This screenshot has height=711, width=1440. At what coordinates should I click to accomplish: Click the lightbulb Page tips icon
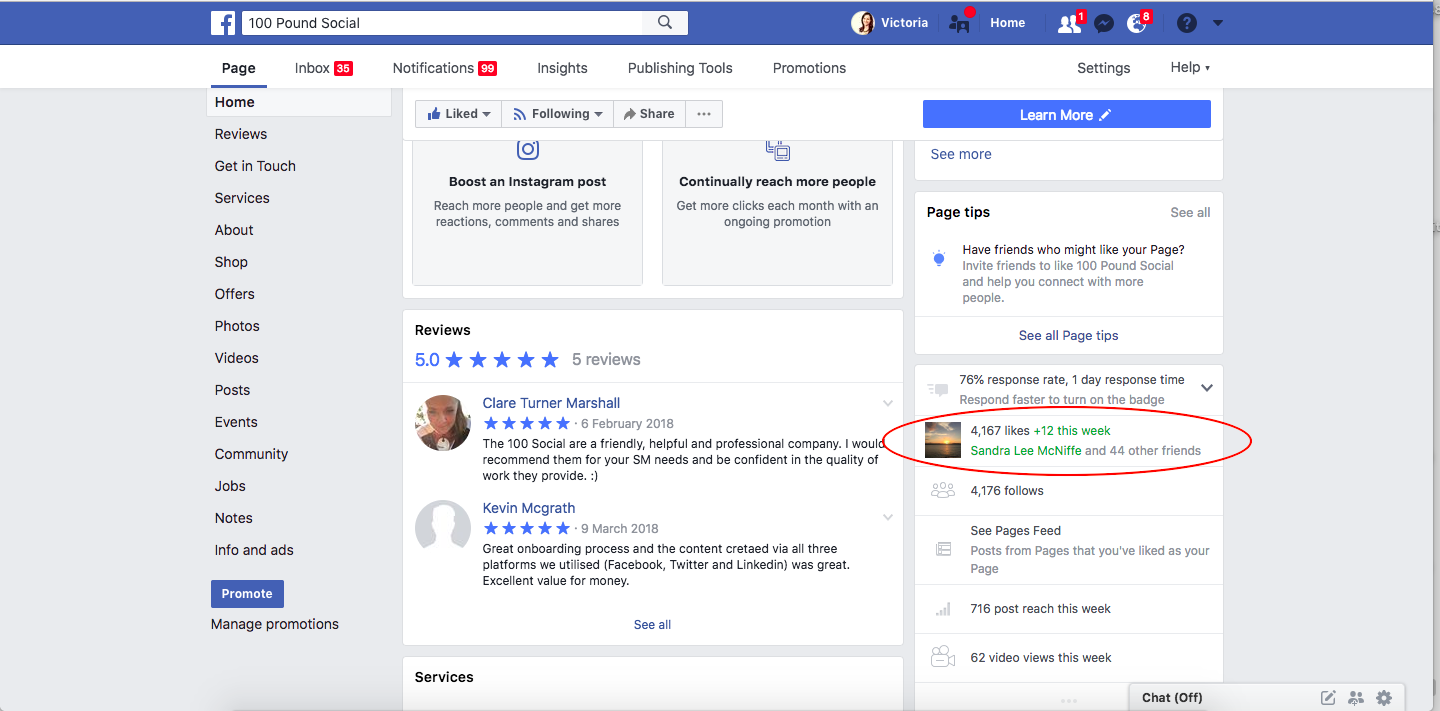(x=939, y=258)
